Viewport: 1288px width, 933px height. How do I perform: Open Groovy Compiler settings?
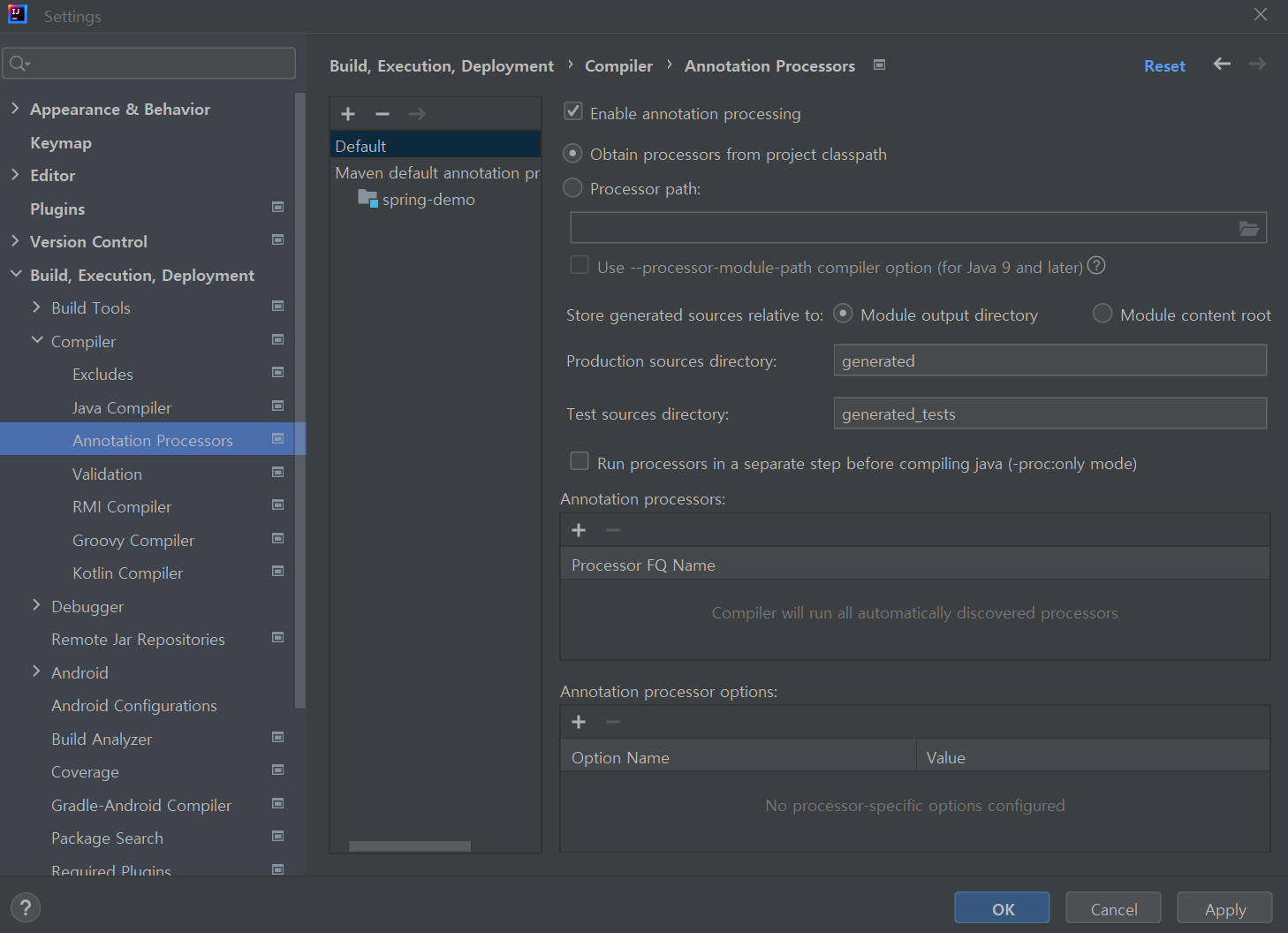tap(133, 541)
